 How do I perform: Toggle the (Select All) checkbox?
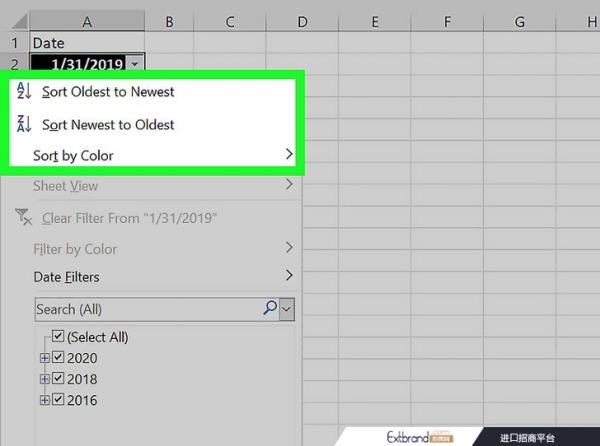pyautogui.click(x=58, y=337)
